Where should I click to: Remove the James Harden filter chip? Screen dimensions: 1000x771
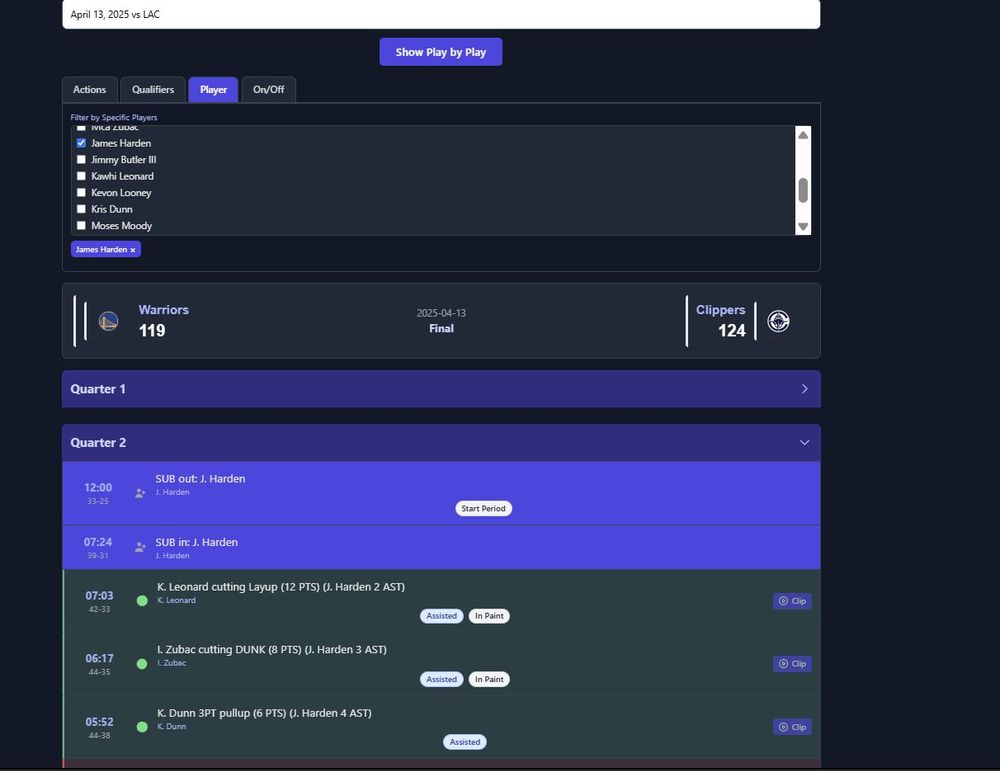(133, 250)
